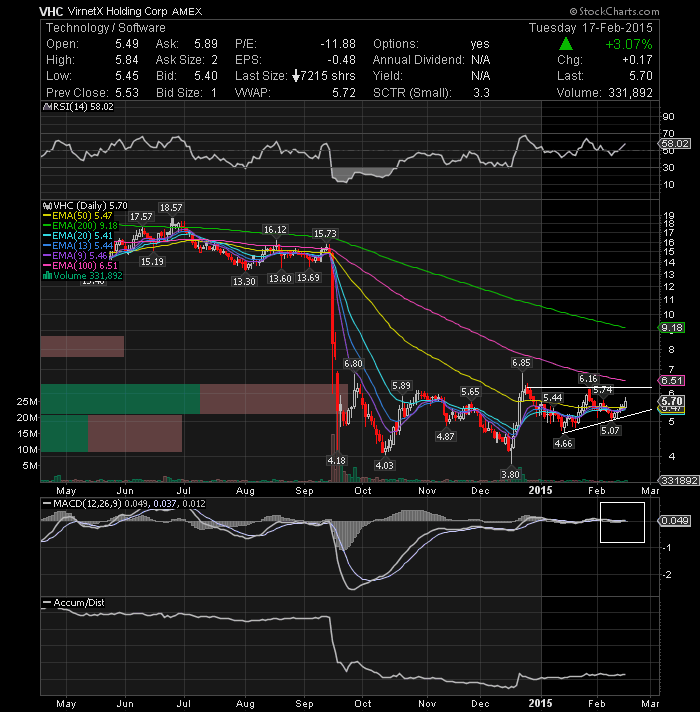Viewport: 700px width, 712px height.
Task: Click the 58.02 RSI axis value tag
Action: [675, 143]
